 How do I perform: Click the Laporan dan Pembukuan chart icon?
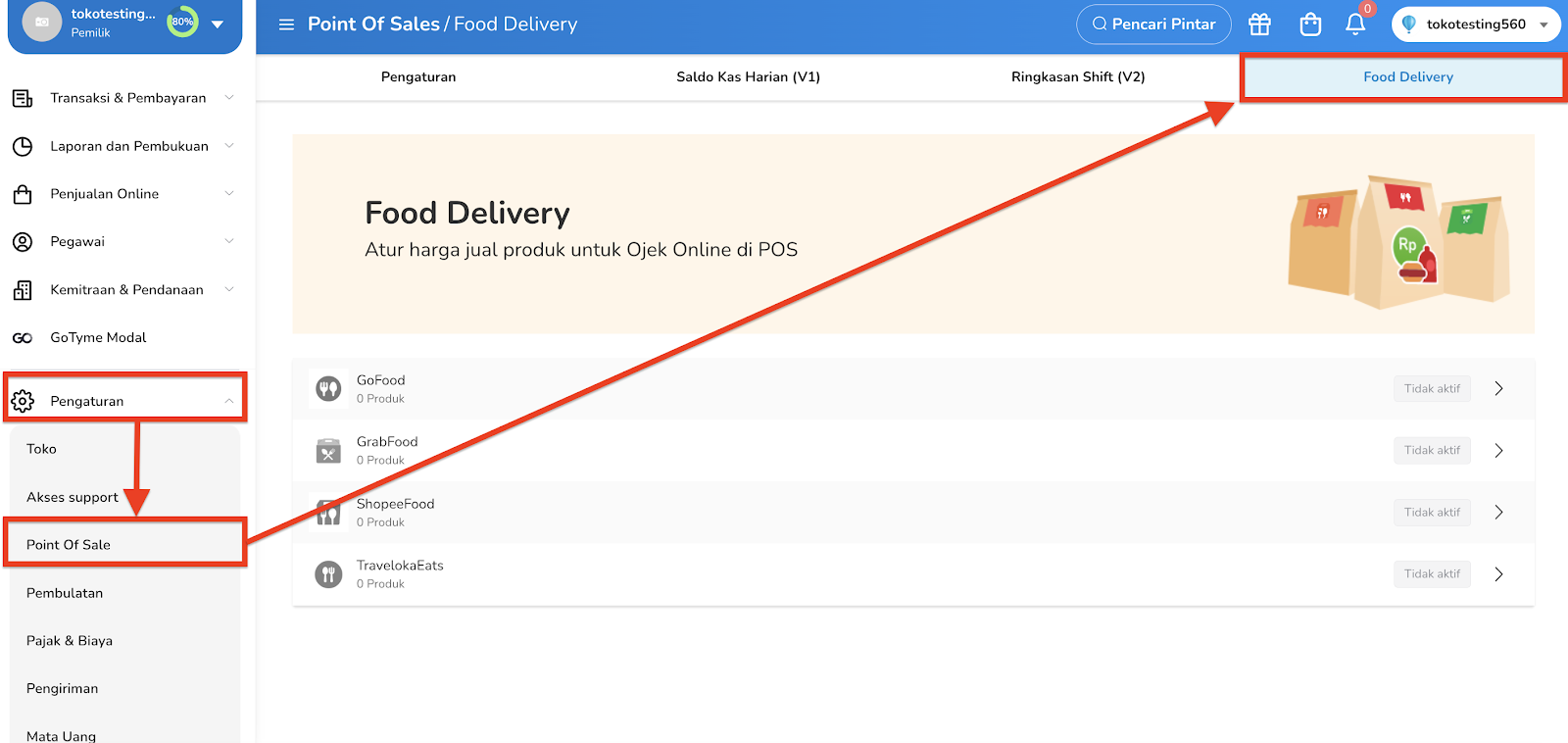pyautogui.click(x=23, y=146)
